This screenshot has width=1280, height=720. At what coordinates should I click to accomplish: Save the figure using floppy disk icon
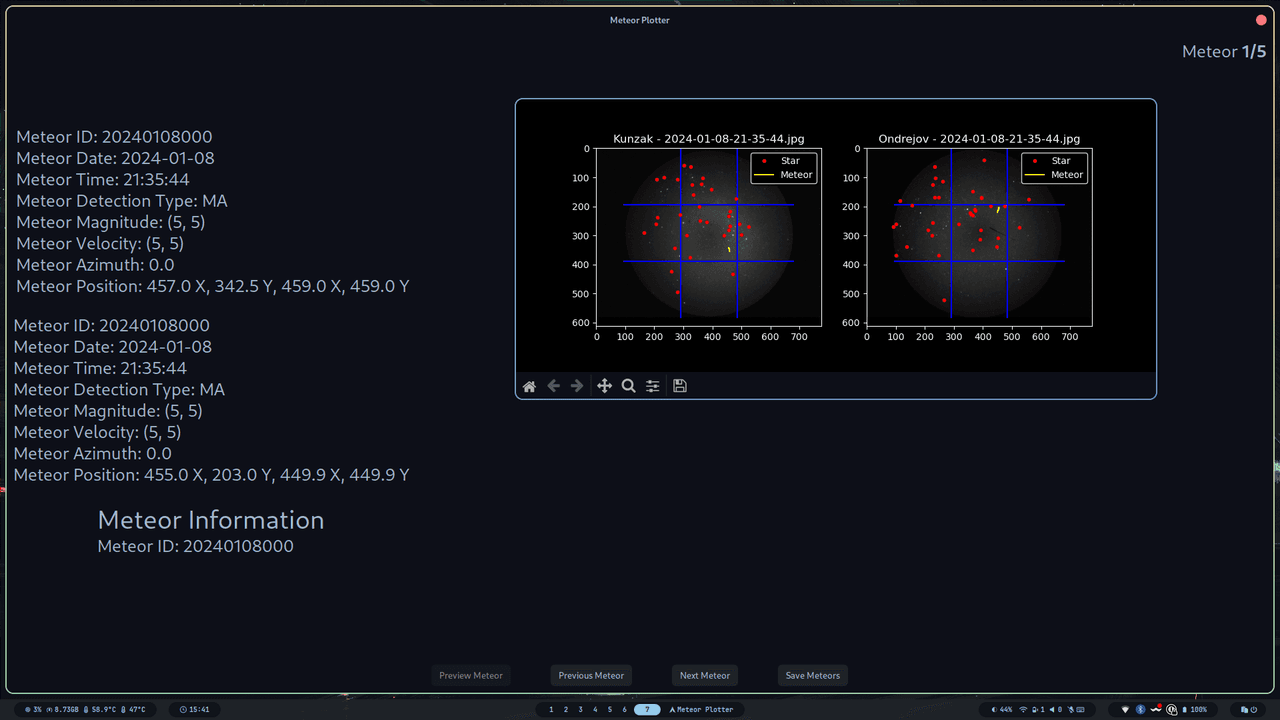[x=680, y=386]
